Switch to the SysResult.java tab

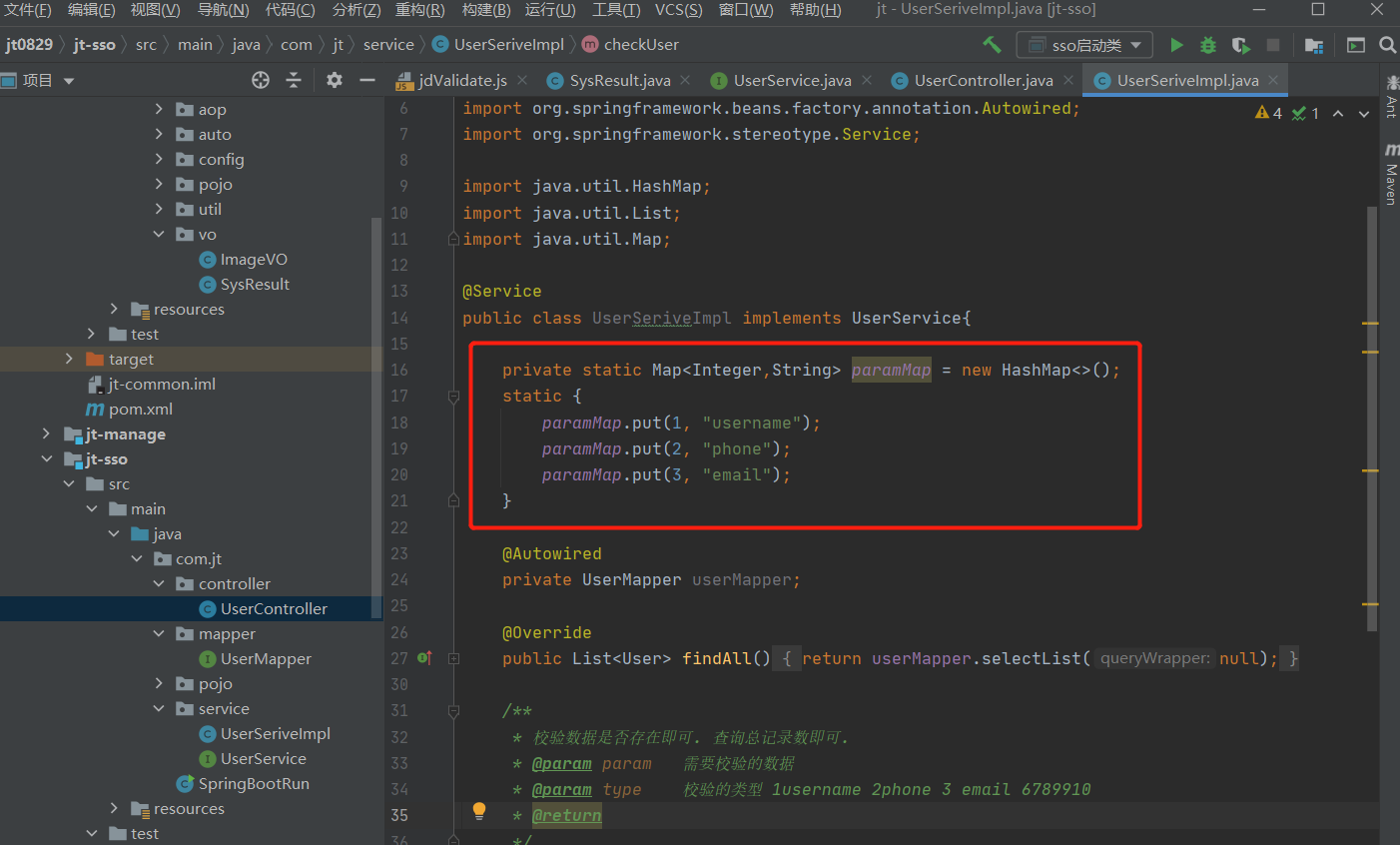(x=620, y=80)
